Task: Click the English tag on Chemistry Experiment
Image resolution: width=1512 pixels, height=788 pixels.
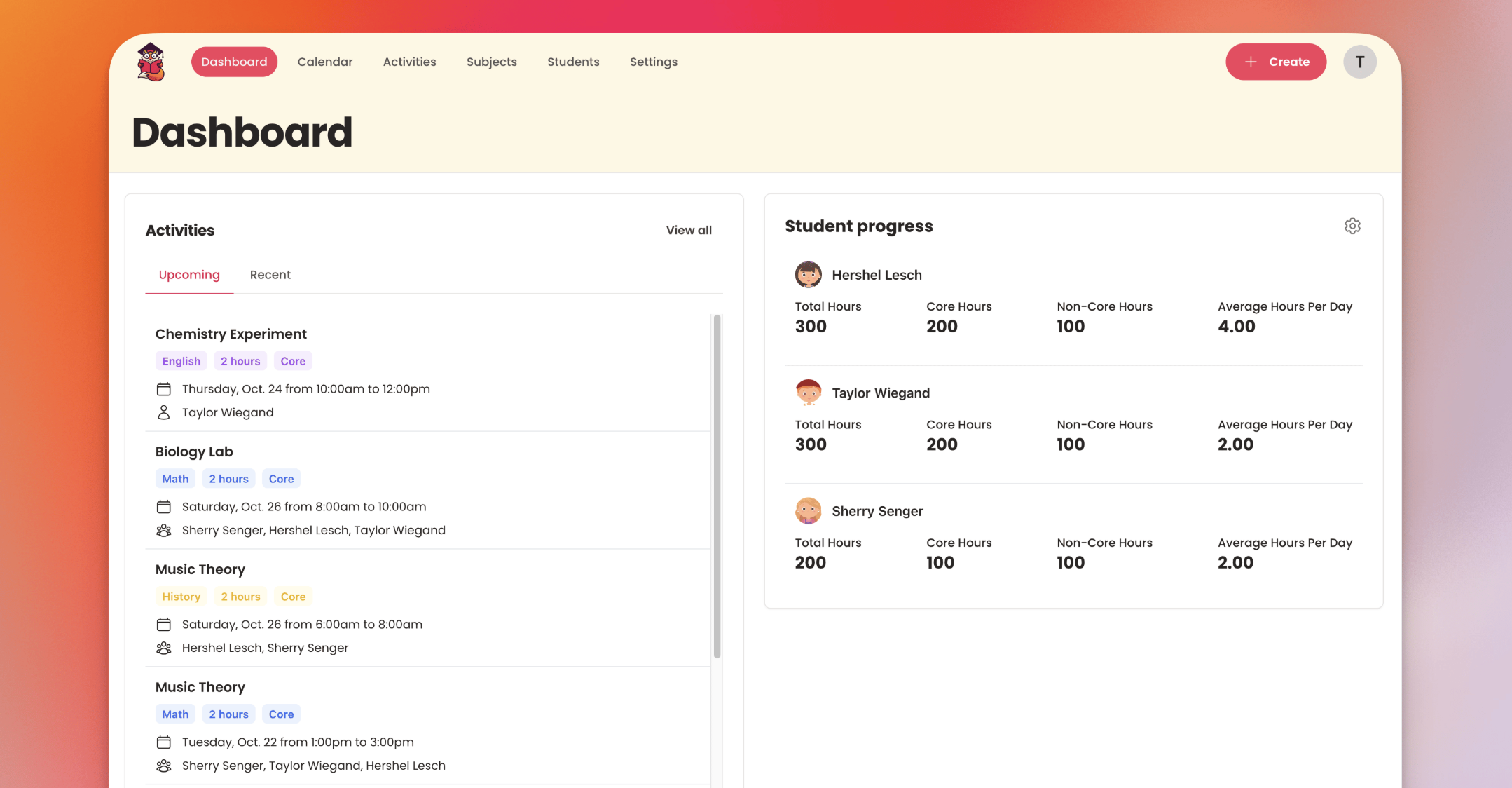Action: coord(181,361)
